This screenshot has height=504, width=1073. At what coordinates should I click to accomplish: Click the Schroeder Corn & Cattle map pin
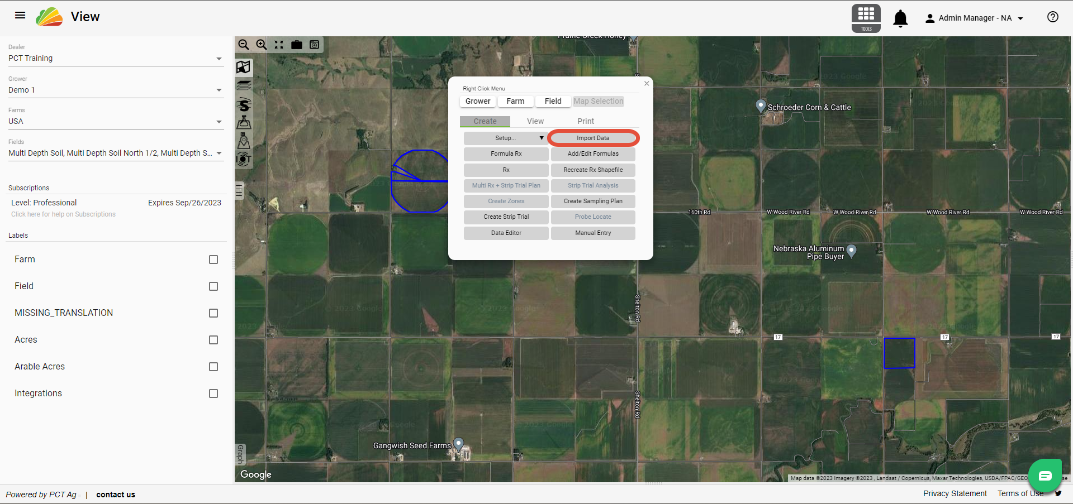pos(760,106)
